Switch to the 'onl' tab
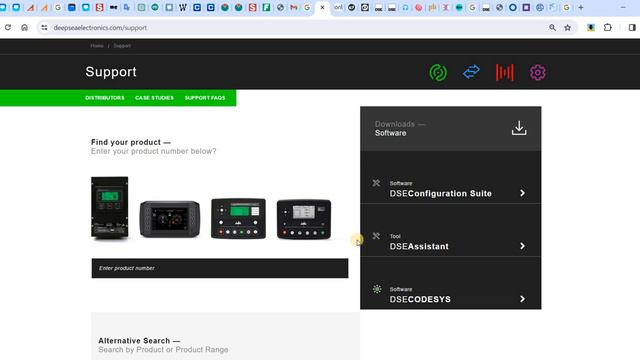 click(338, 7)
